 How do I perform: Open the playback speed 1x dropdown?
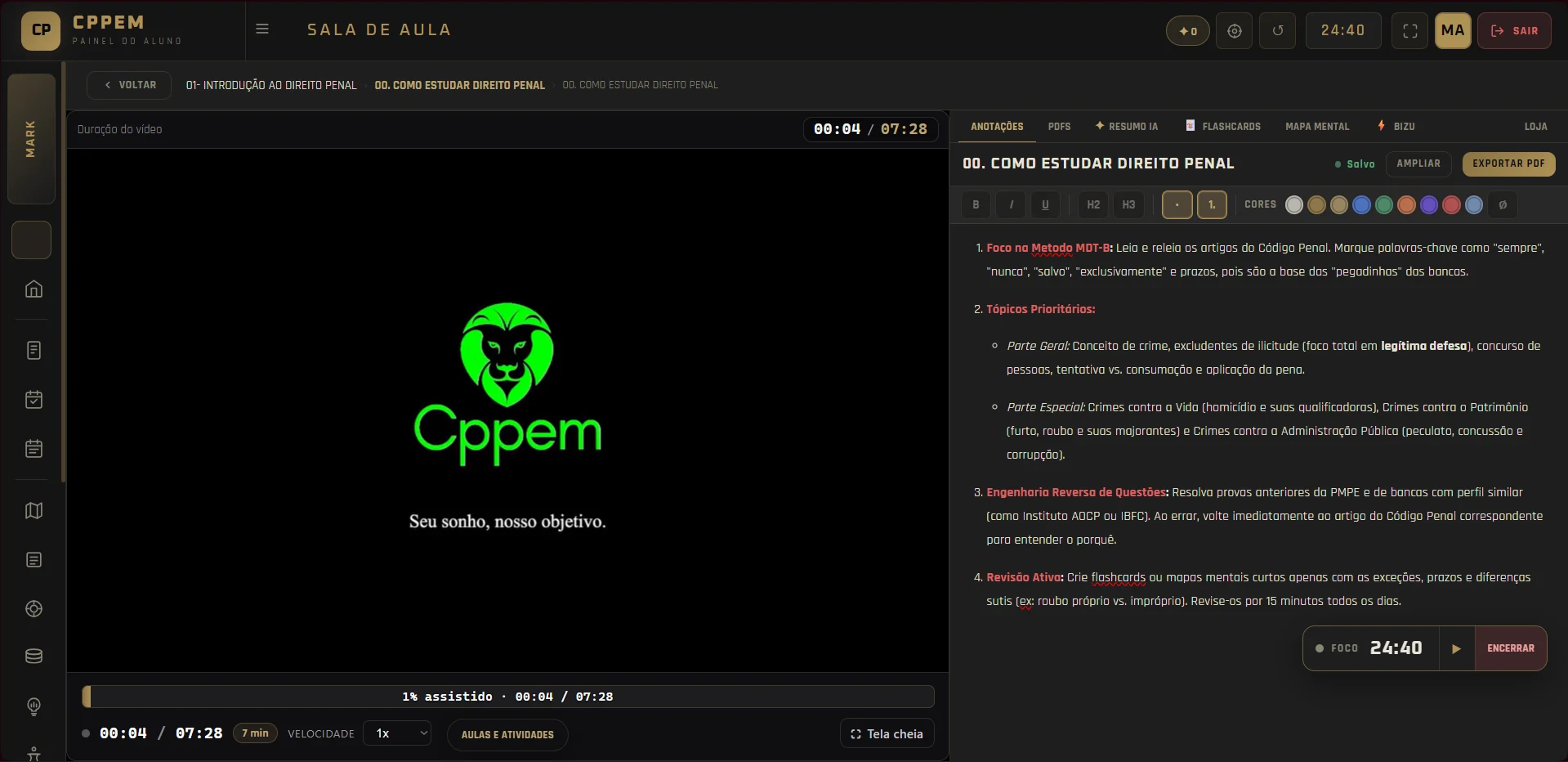point(398,733)
